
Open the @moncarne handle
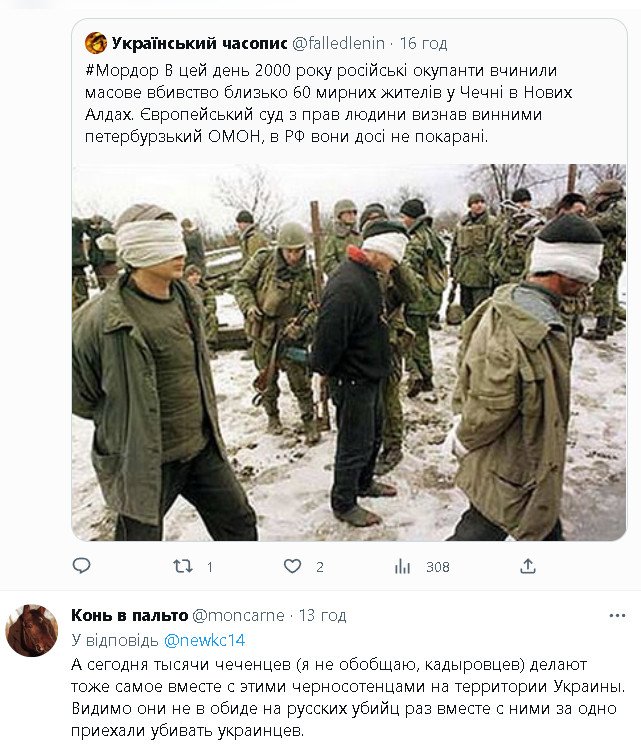[238, 615]
